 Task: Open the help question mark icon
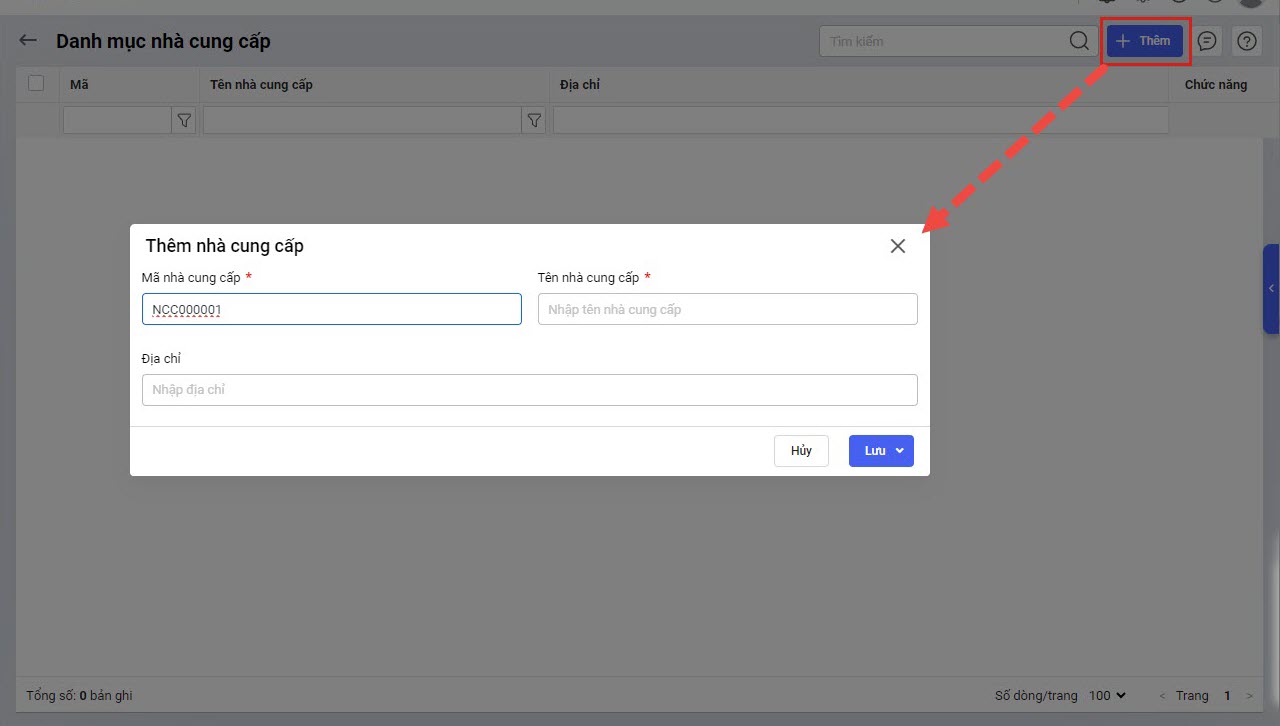click(1246, 41)
